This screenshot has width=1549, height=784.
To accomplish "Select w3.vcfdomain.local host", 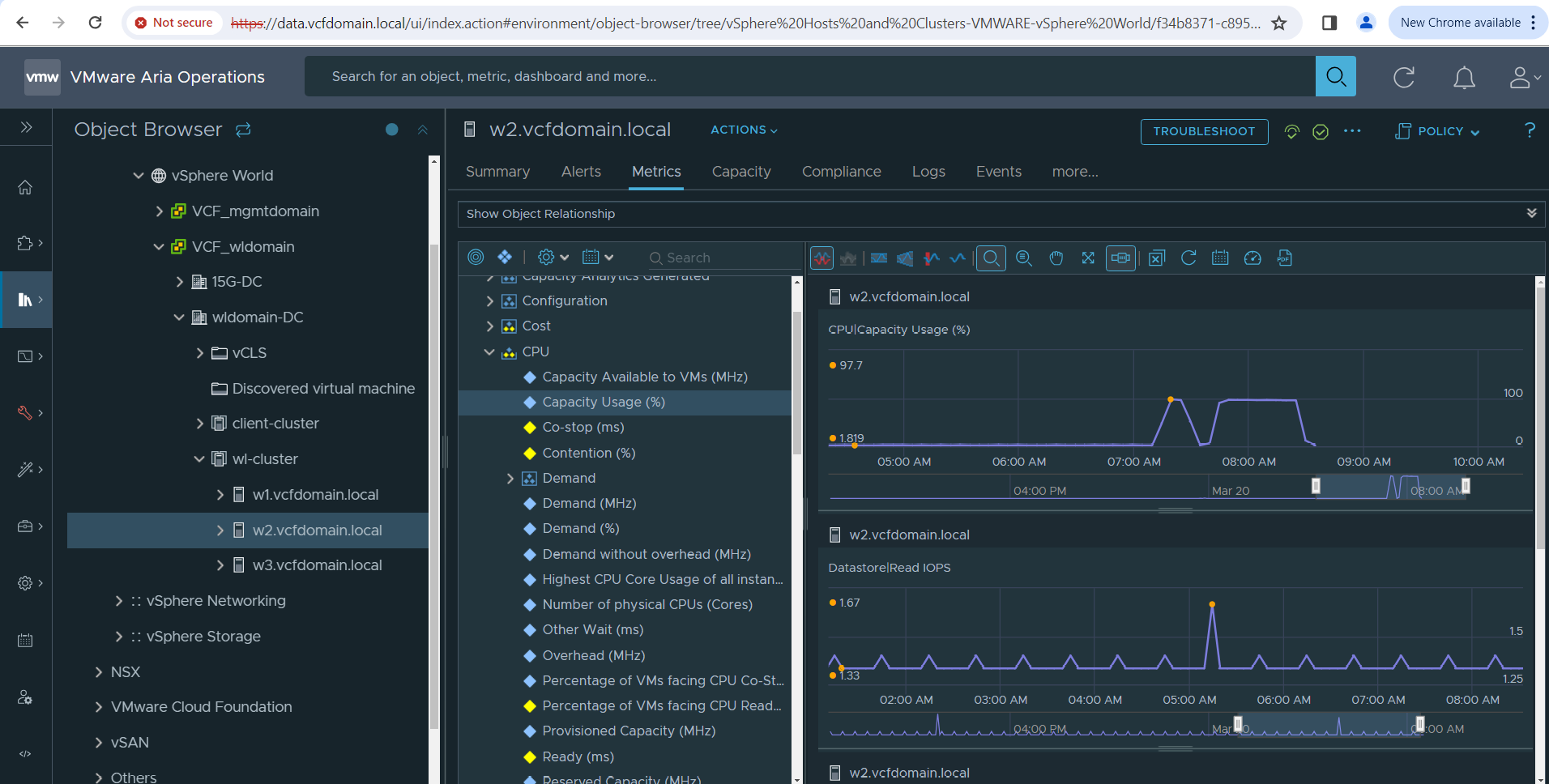I will click(317, 565).
